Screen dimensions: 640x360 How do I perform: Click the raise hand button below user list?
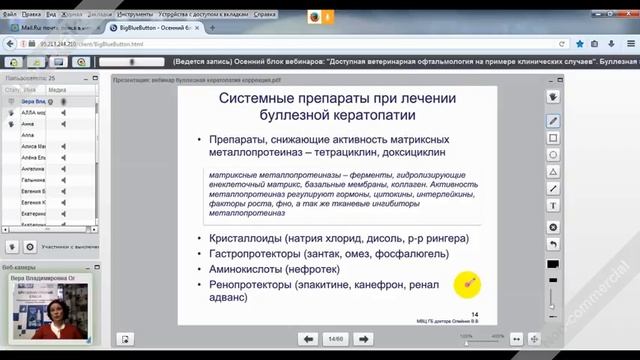pyautogui.click(x=12, y=247)
